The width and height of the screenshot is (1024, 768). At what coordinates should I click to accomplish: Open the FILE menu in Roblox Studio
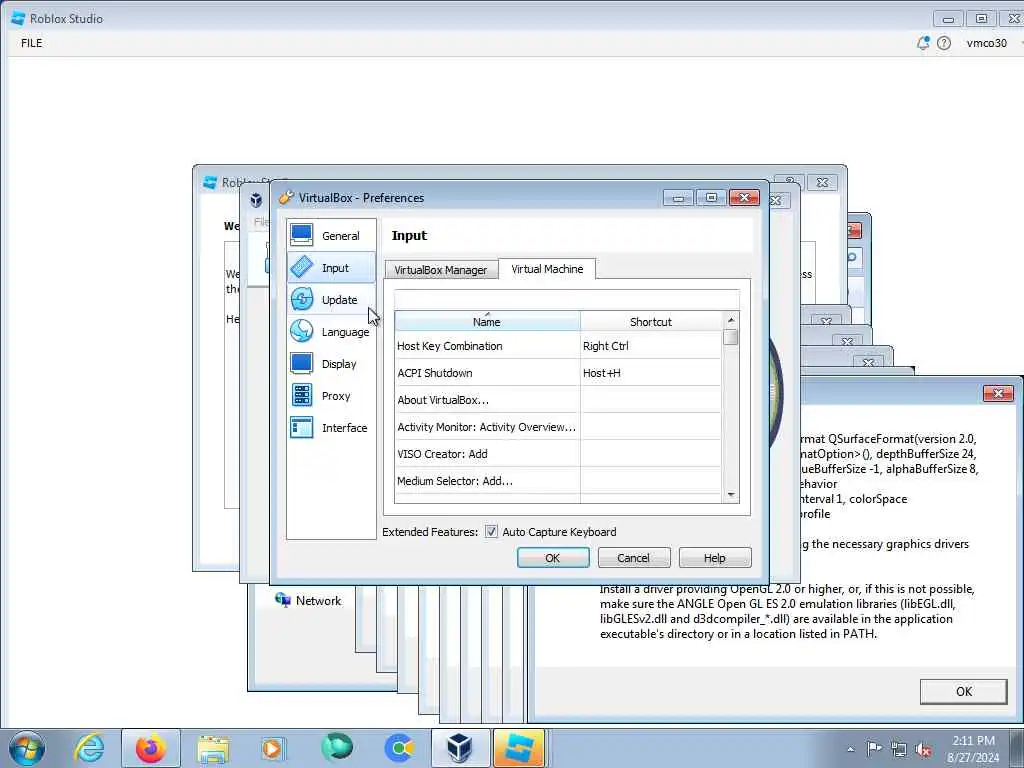point(31,43)
